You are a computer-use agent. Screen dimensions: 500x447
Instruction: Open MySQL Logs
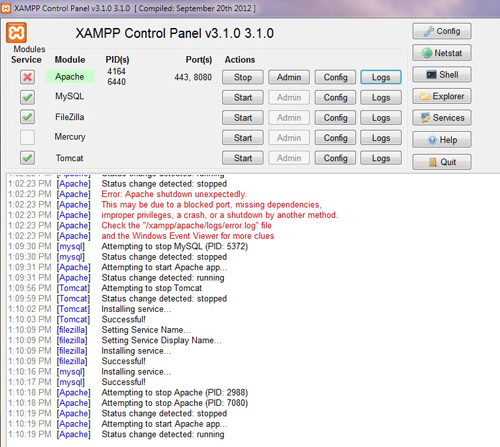coord(381,98)
